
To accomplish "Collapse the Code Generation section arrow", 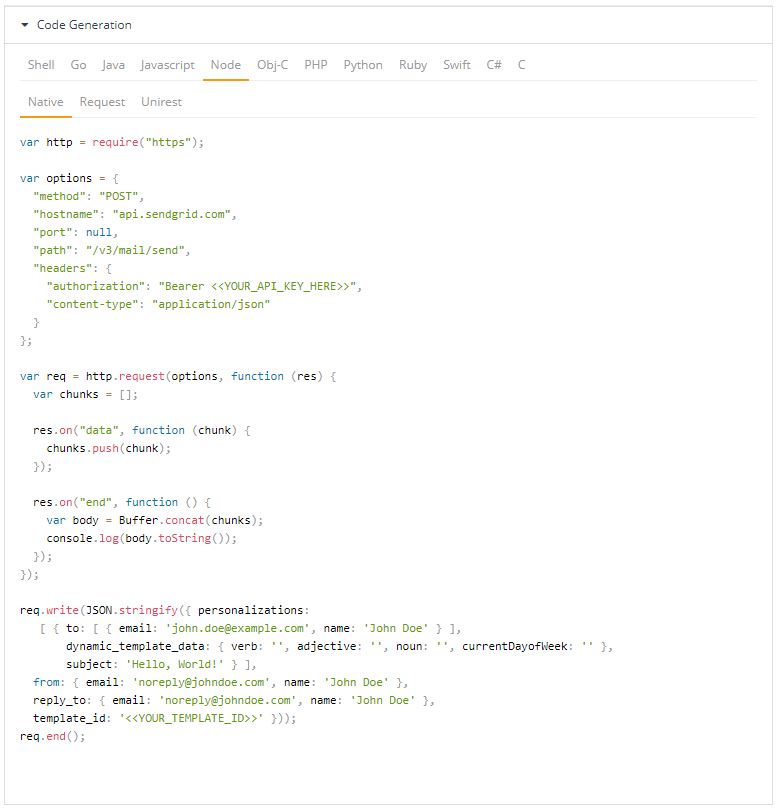I will pyautogui.click(x=24, y=25).
